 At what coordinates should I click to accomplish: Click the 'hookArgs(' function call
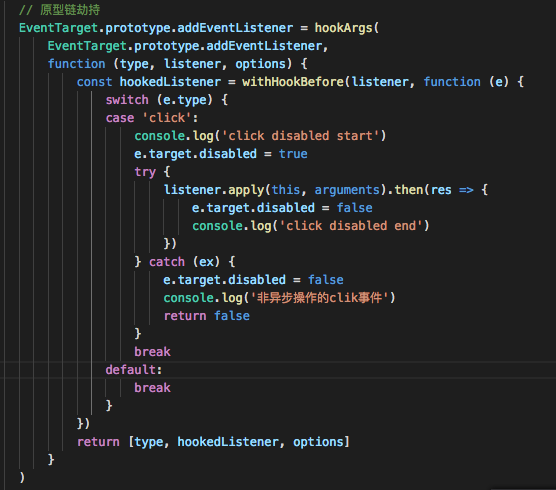(347, 28)
